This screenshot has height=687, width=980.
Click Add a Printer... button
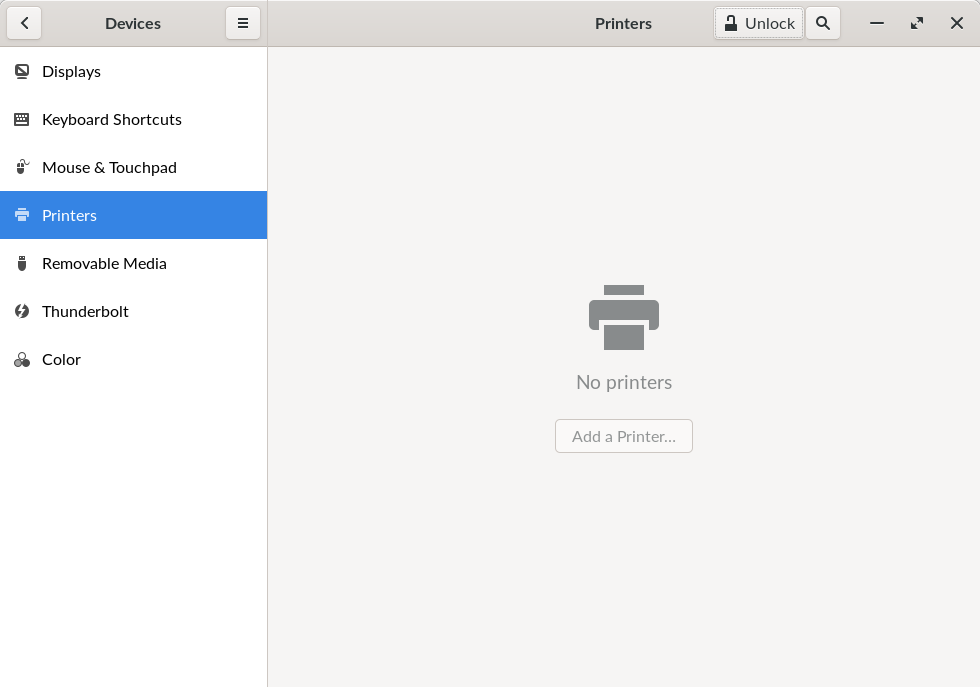pyautogui.click(x=624, y=436)
